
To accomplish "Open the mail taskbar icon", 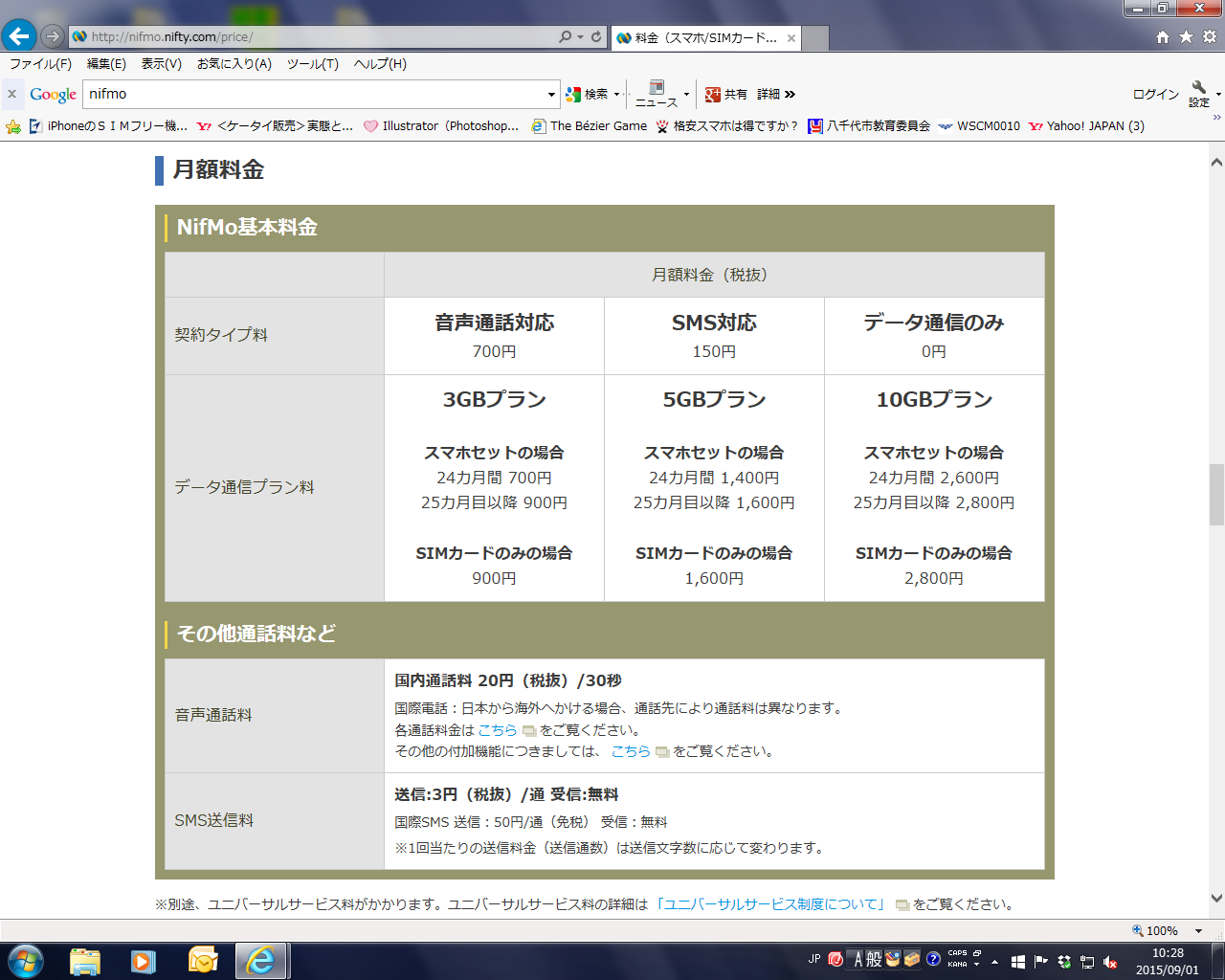I will click(x=203, y=961).
